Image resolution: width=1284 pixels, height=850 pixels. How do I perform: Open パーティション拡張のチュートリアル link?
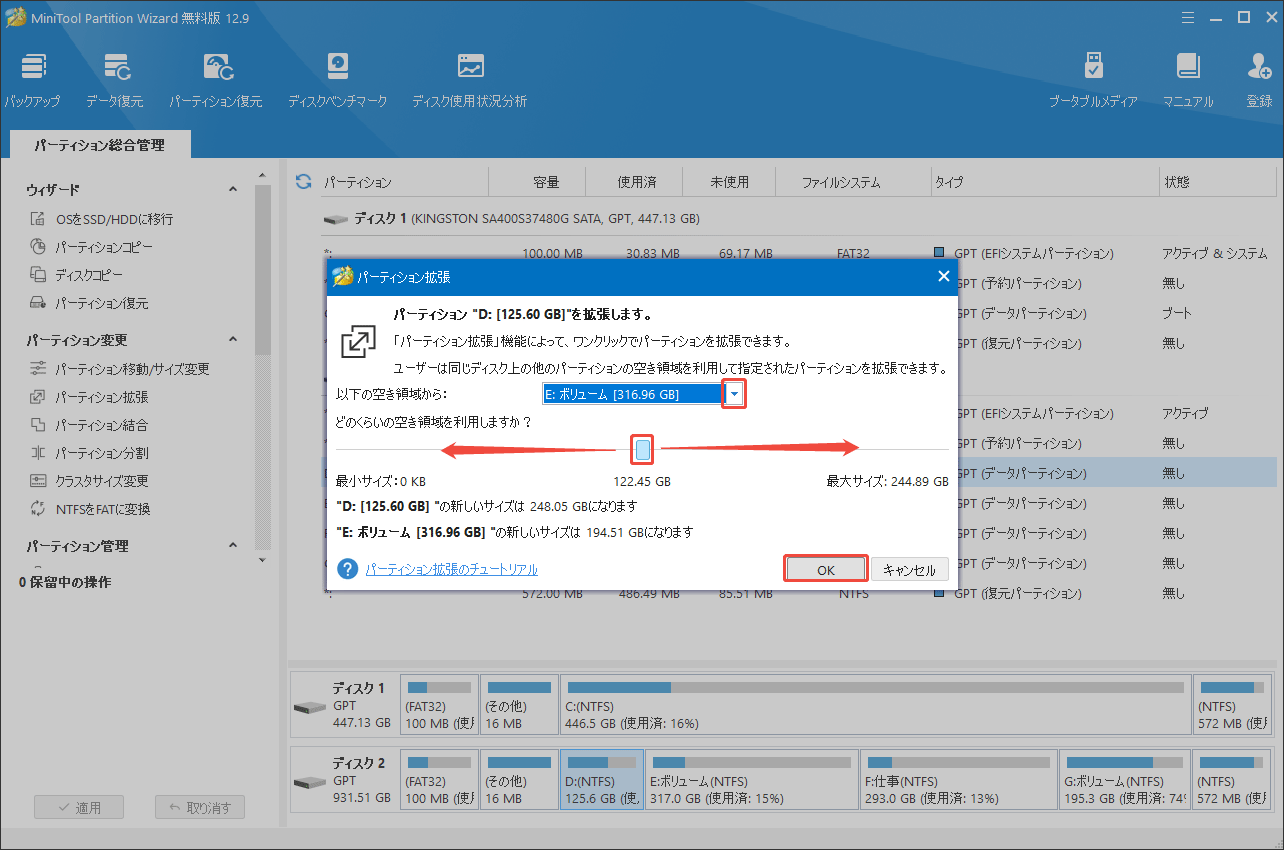pos(451,569)
